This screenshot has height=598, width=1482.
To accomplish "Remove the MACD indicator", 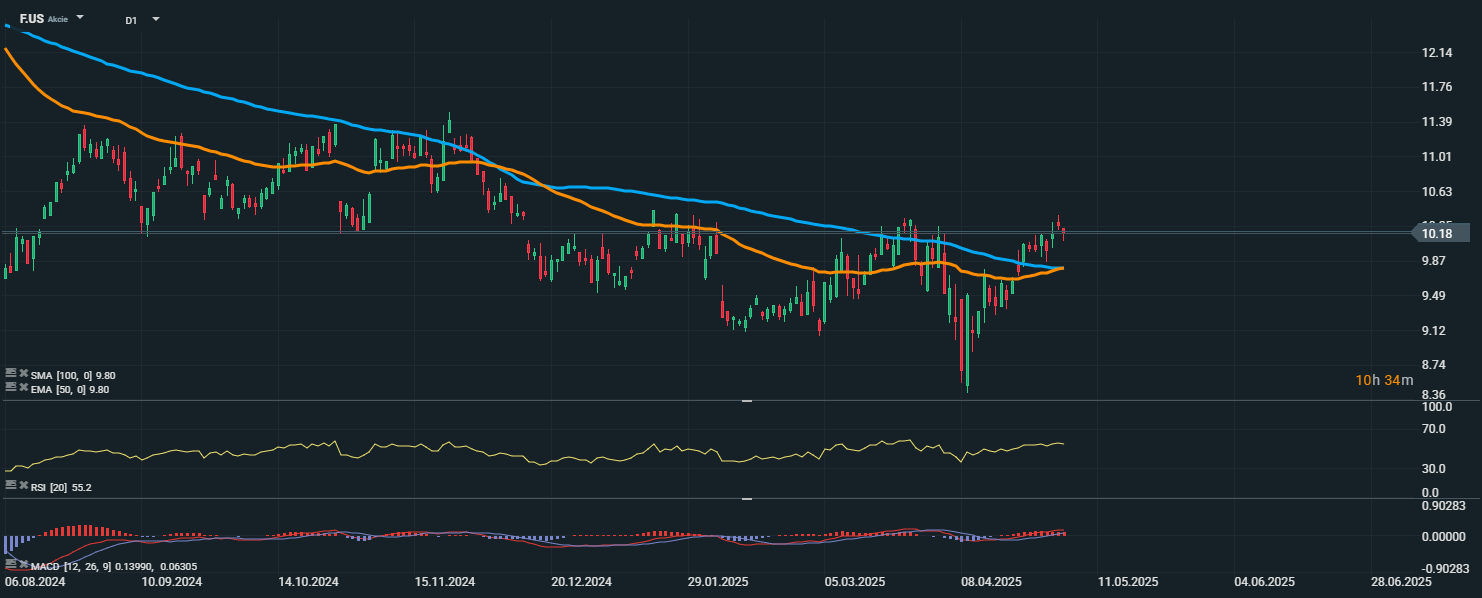I will (x=23, y=566).
